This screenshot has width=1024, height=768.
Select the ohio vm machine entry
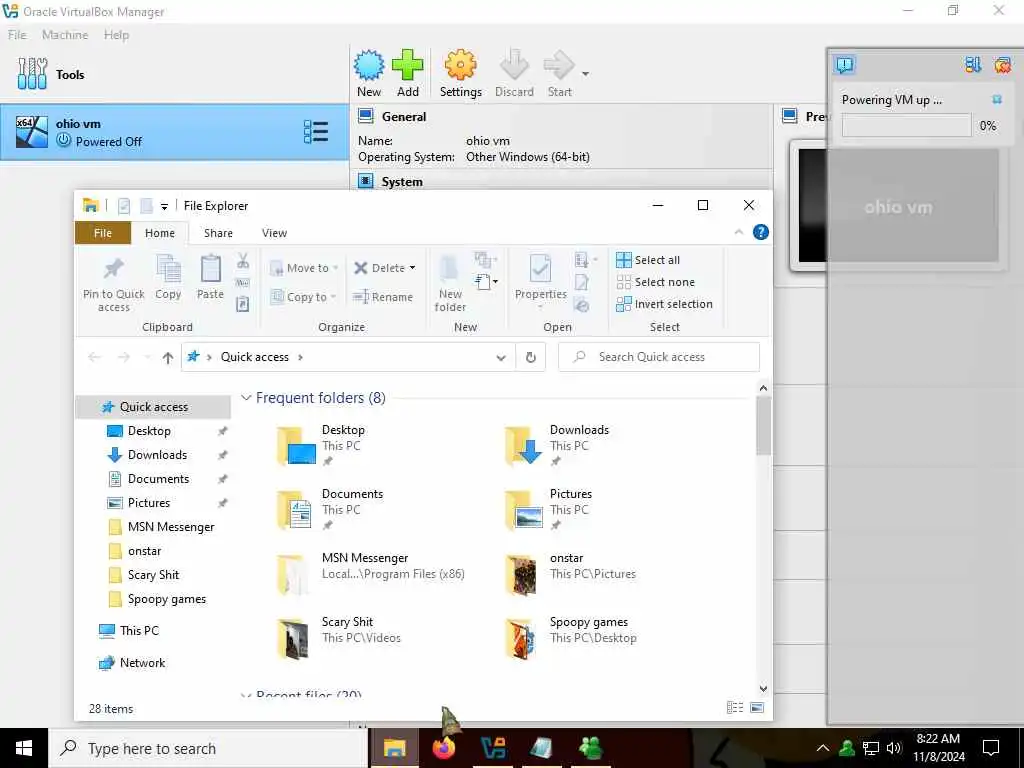point(174,132)
